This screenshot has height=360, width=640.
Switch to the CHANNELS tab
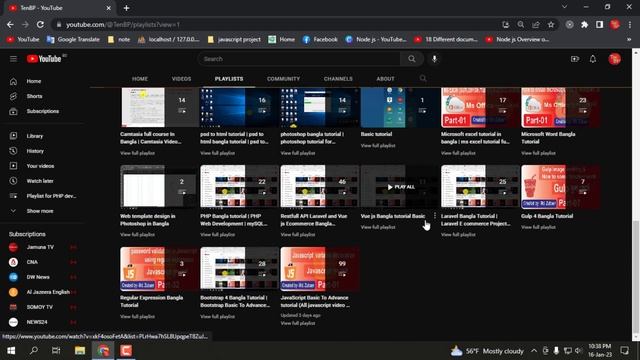pos(338,79)
